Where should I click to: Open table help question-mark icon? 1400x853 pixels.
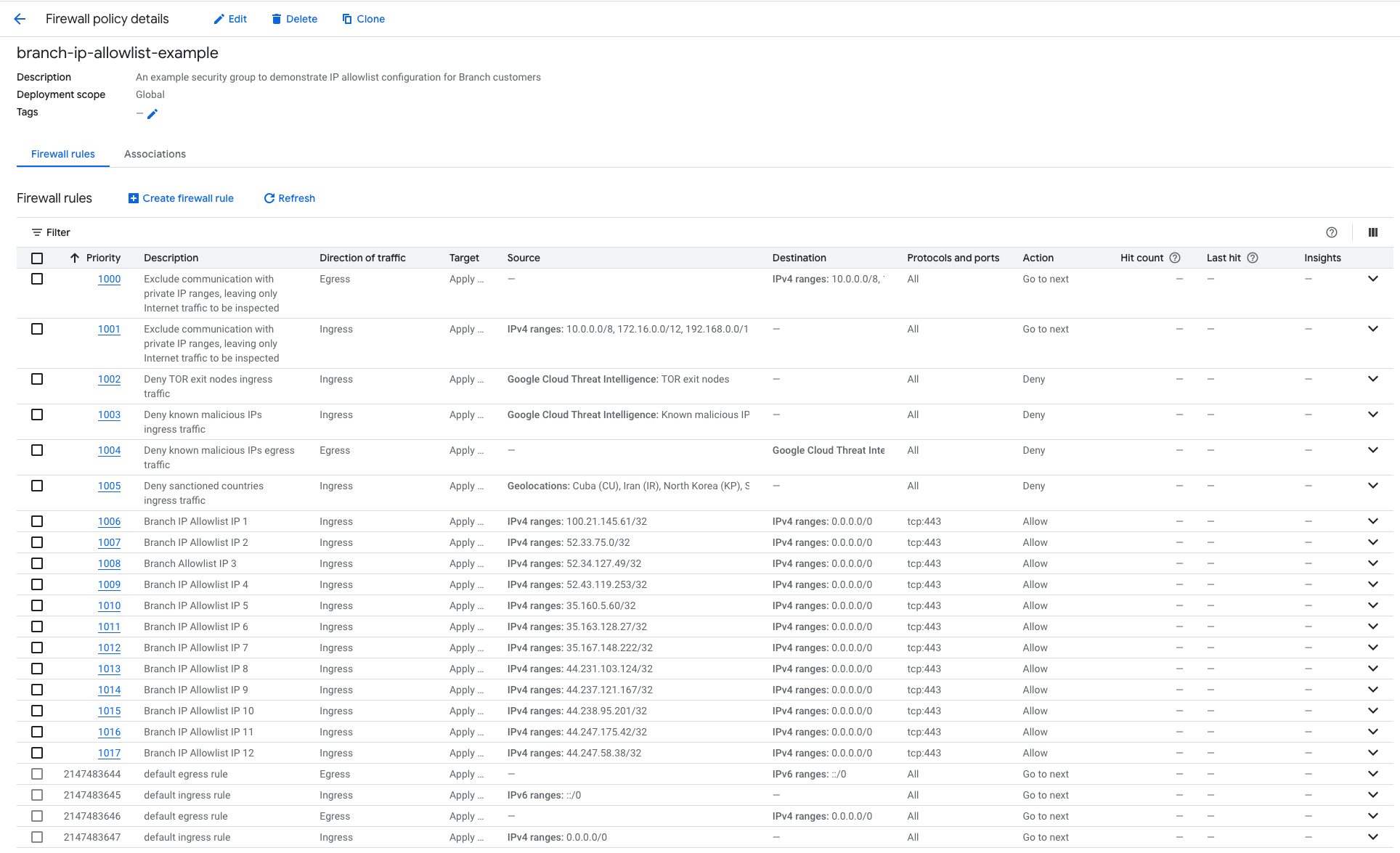pyautogui.click(x=1331, y=232)
